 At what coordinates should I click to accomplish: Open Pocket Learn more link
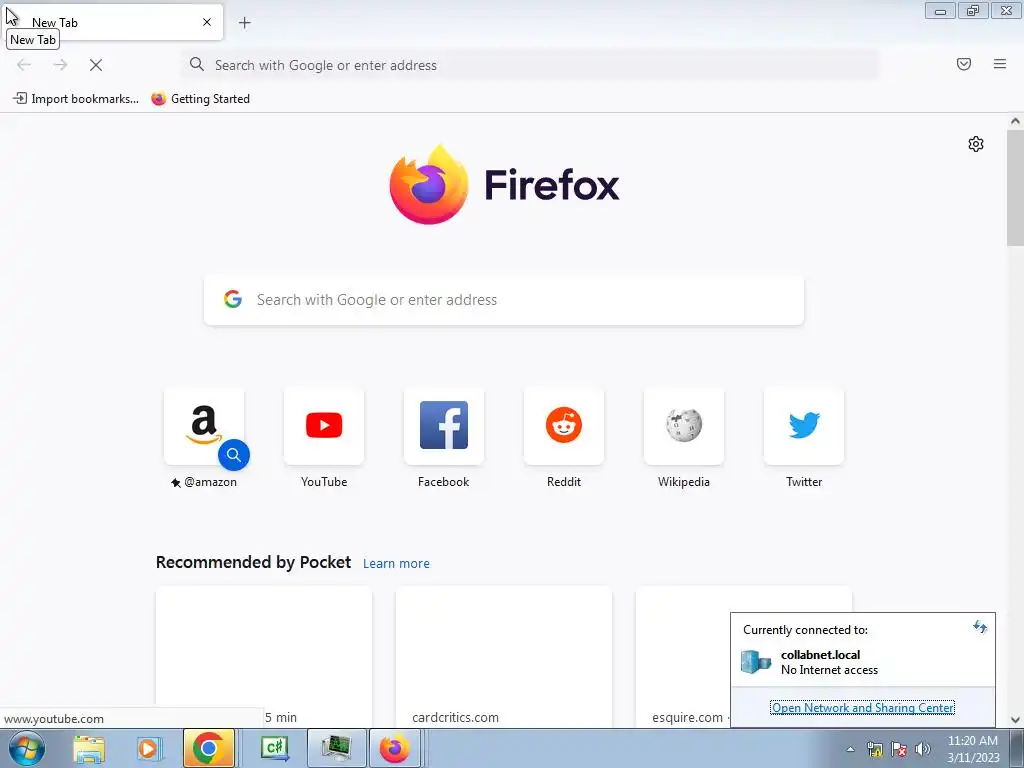396,564
